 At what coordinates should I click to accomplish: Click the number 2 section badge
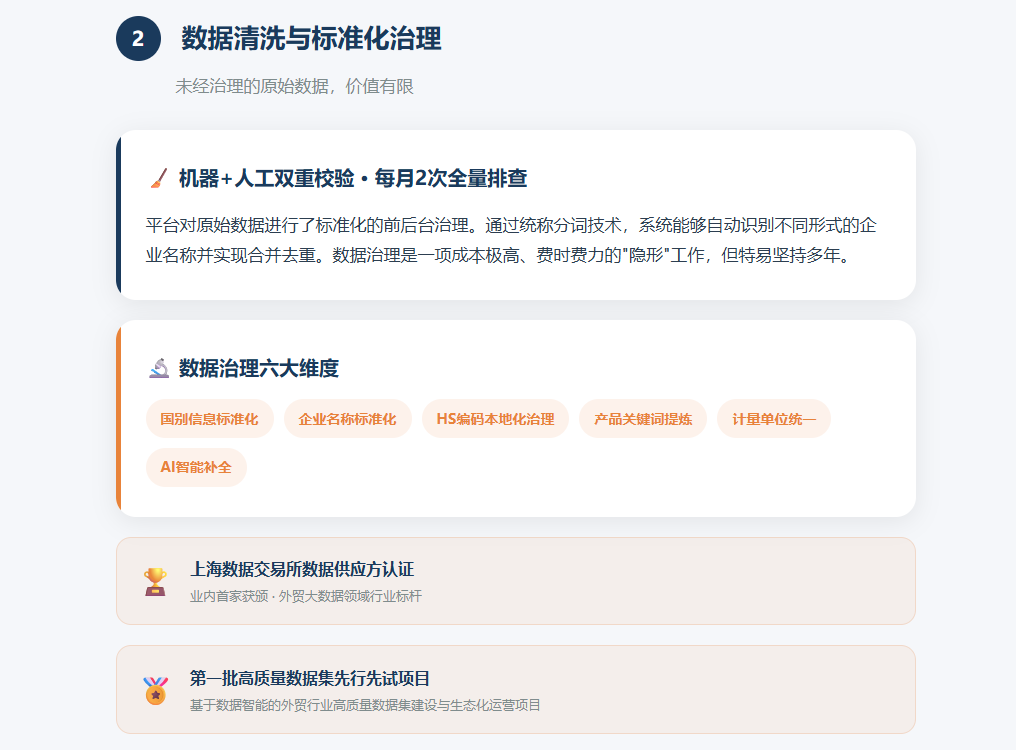click(138, 39)
